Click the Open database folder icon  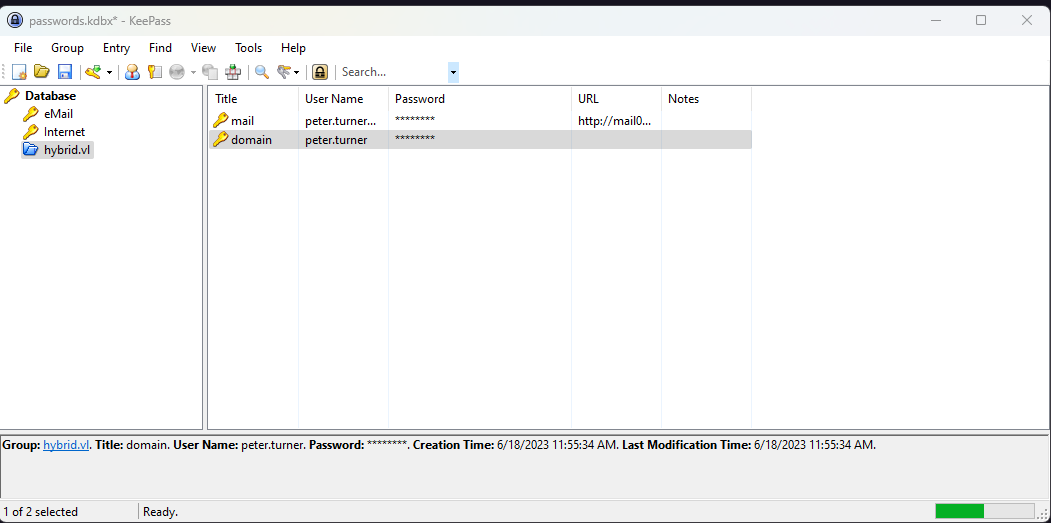(x=42, y=72)
